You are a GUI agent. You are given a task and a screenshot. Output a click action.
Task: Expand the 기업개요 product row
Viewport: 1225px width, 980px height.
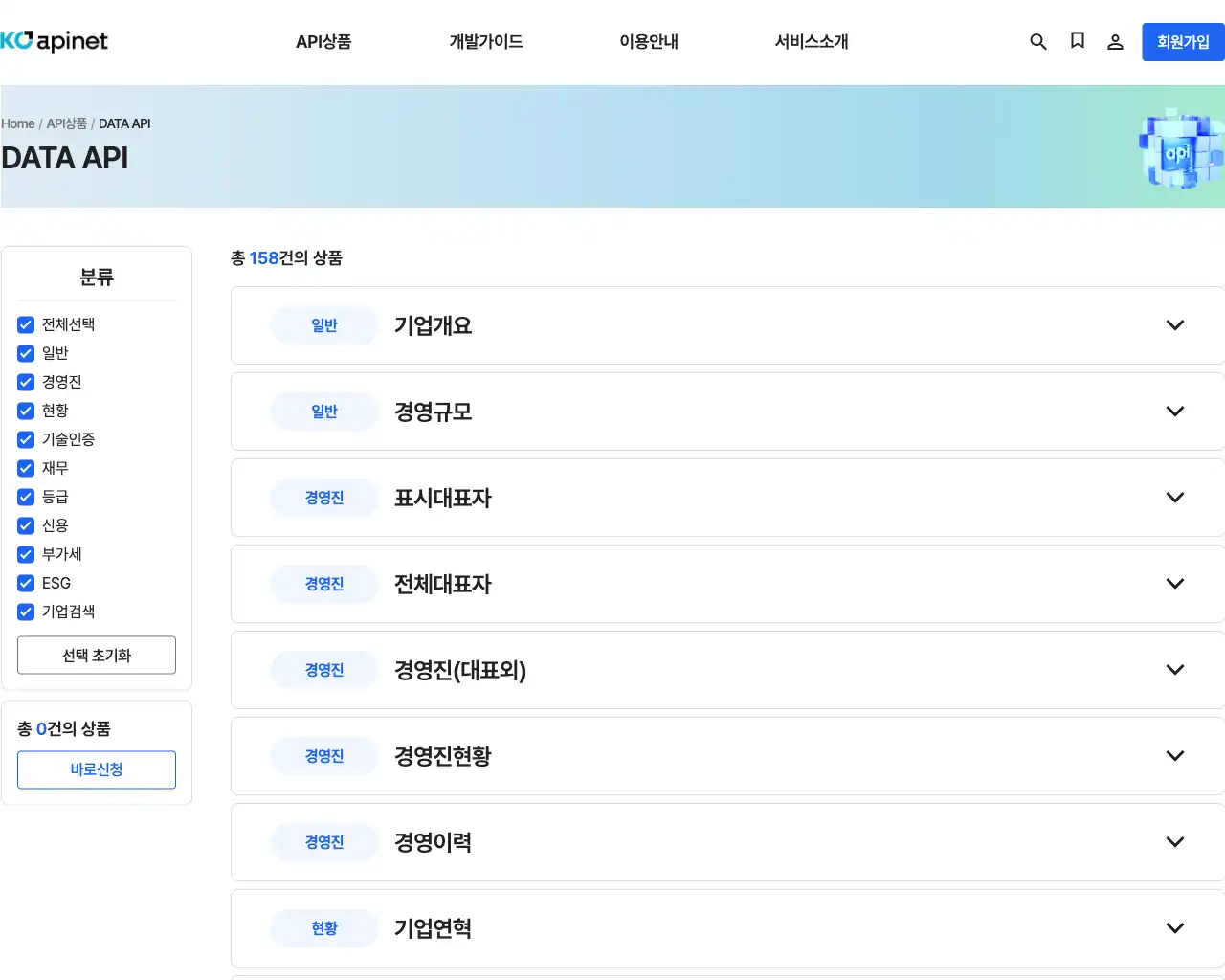[1175, 324]
